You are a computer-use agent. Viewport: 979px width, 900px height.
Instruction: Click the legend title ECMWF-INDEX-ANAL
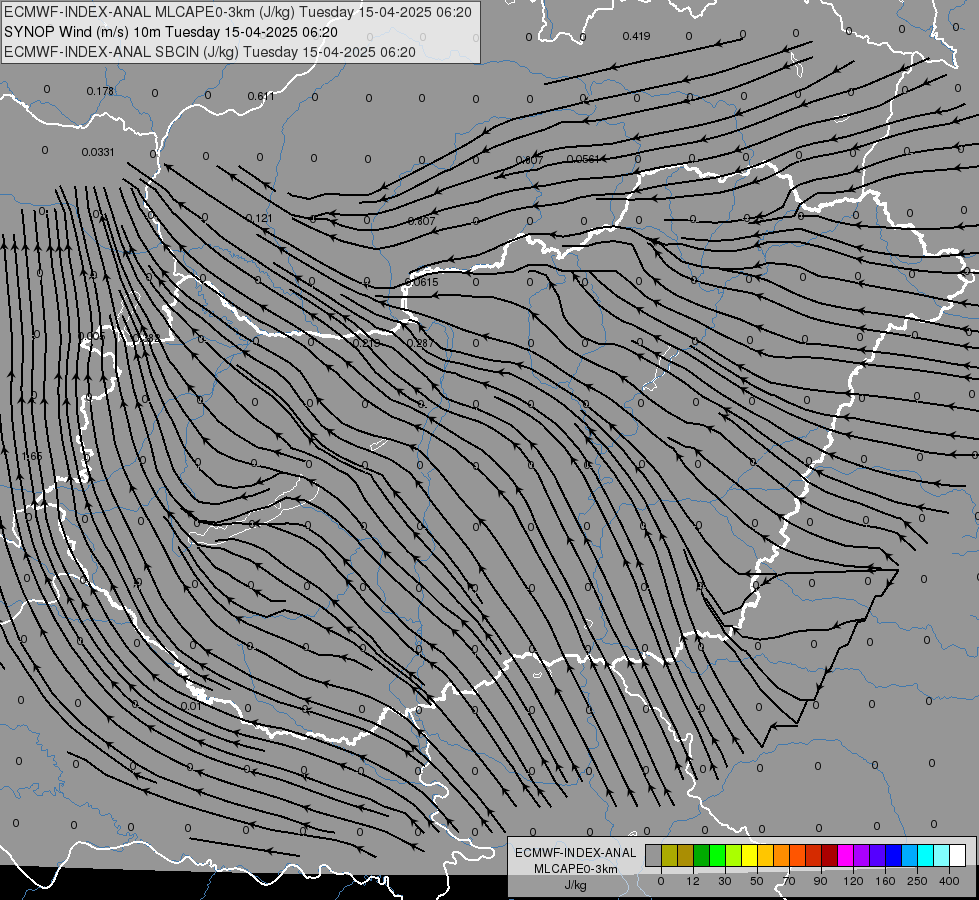(x=576, y=853)
